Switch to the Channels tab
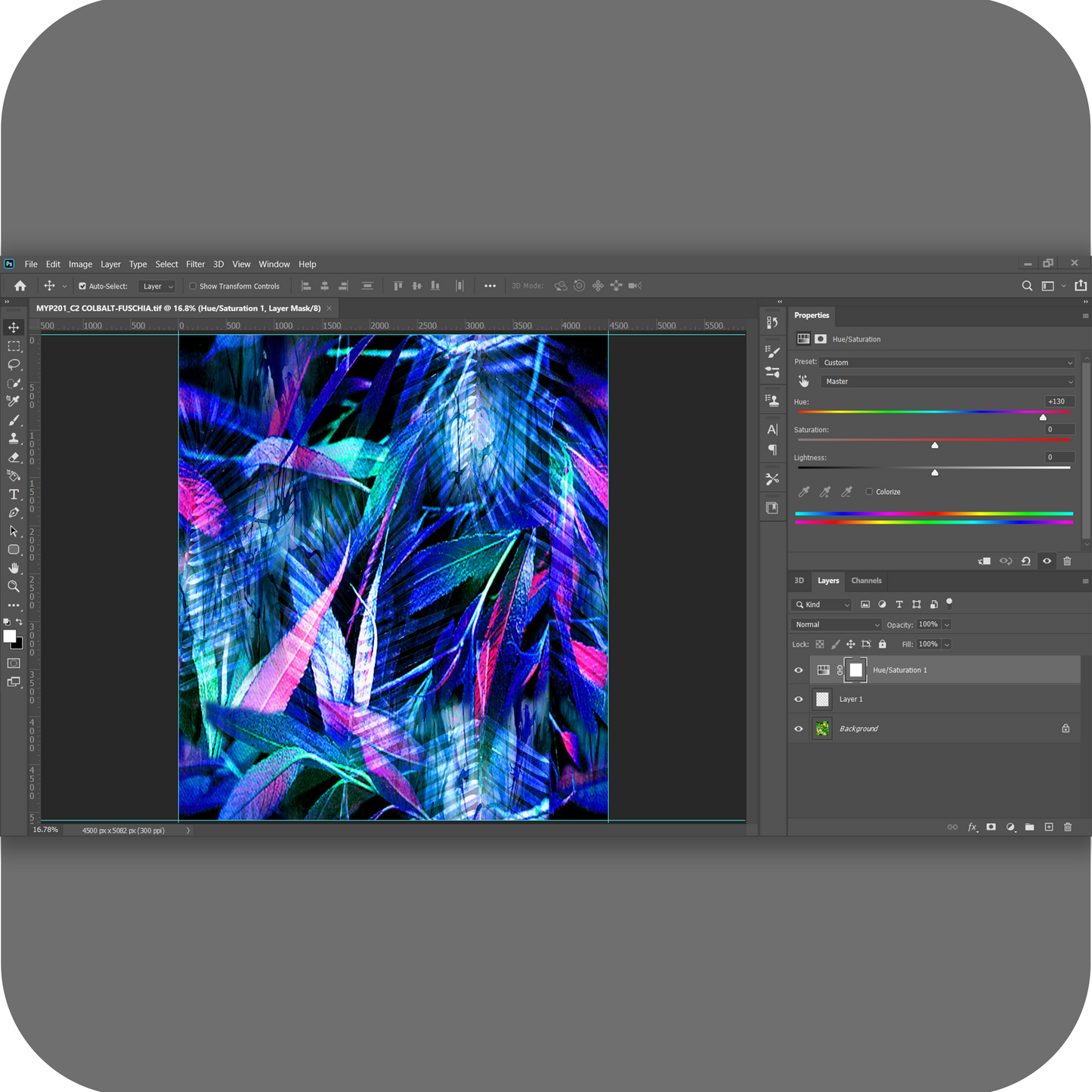Screen dimensions: 1092x1092 coord(866,580)
